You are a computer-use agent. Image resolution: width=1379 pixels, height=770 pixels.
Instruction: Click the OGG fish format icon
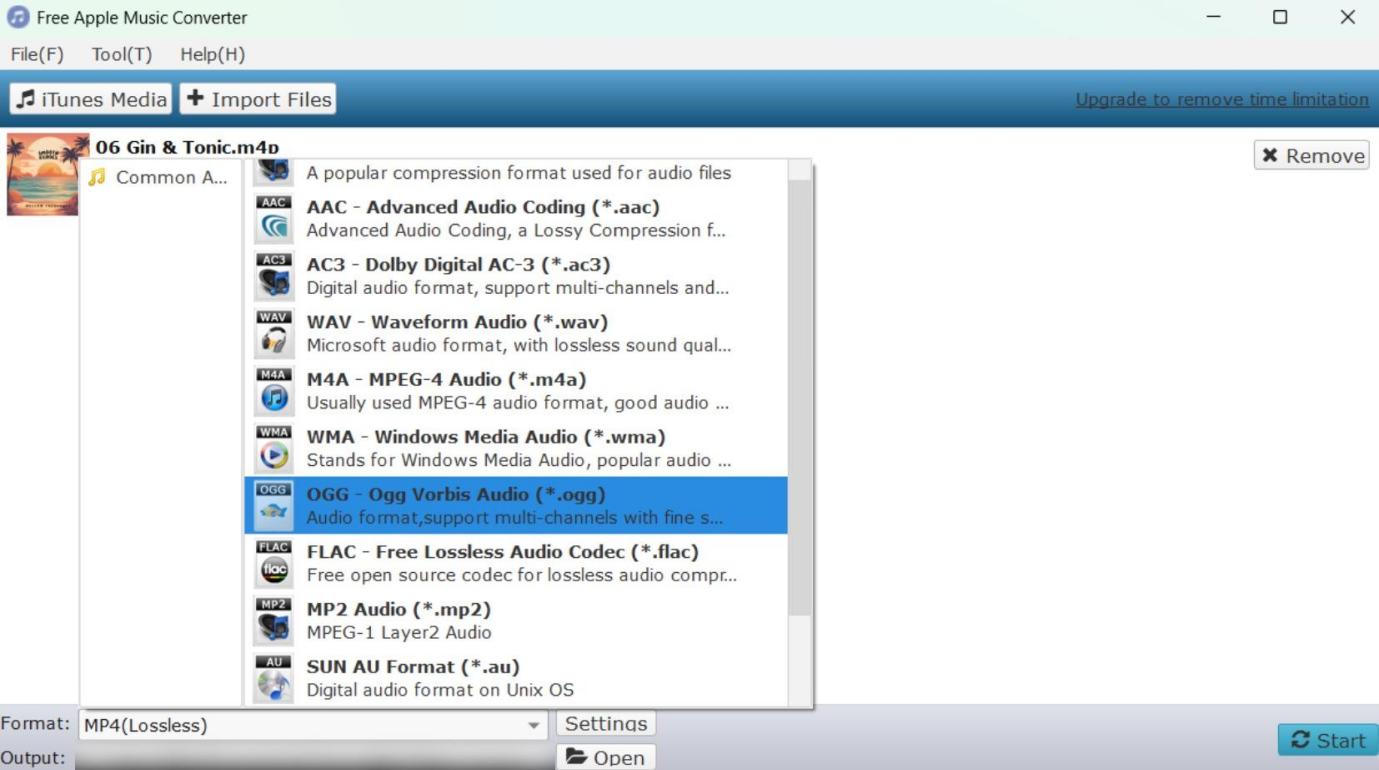(274, 506)
